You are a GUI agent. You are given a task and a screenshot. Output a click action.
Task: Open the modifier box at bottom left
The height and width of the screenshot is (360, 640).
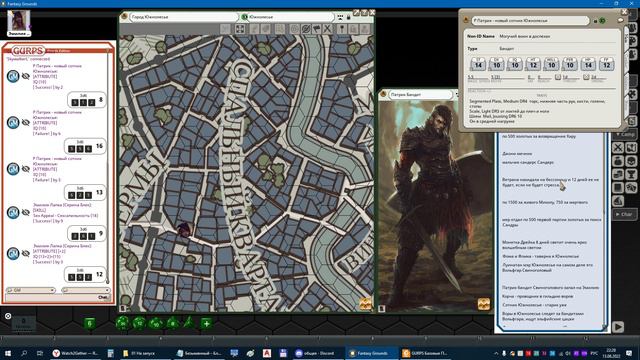[x=23, y=323]
